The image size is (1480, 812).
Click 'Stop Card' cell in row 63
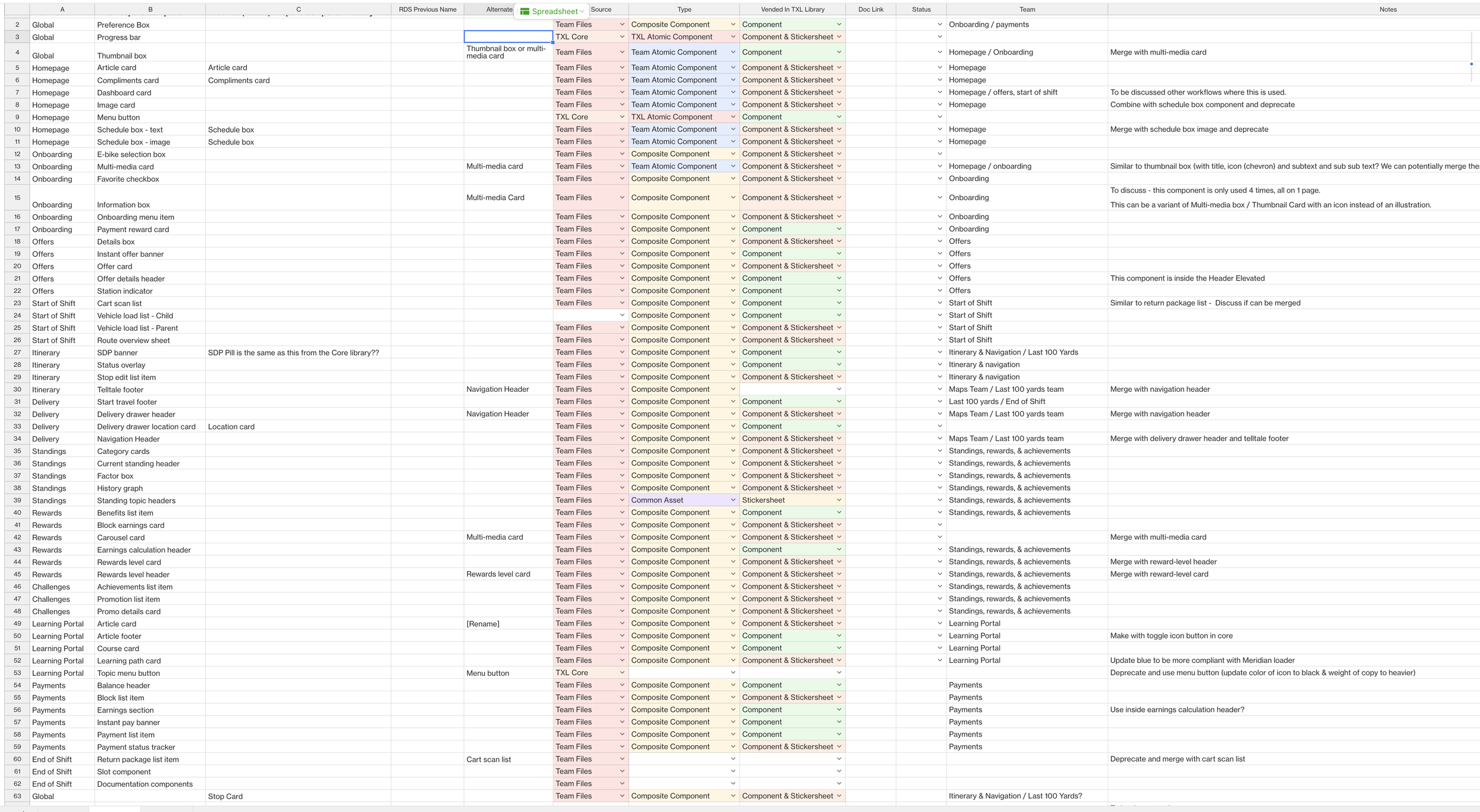(298, 796)
